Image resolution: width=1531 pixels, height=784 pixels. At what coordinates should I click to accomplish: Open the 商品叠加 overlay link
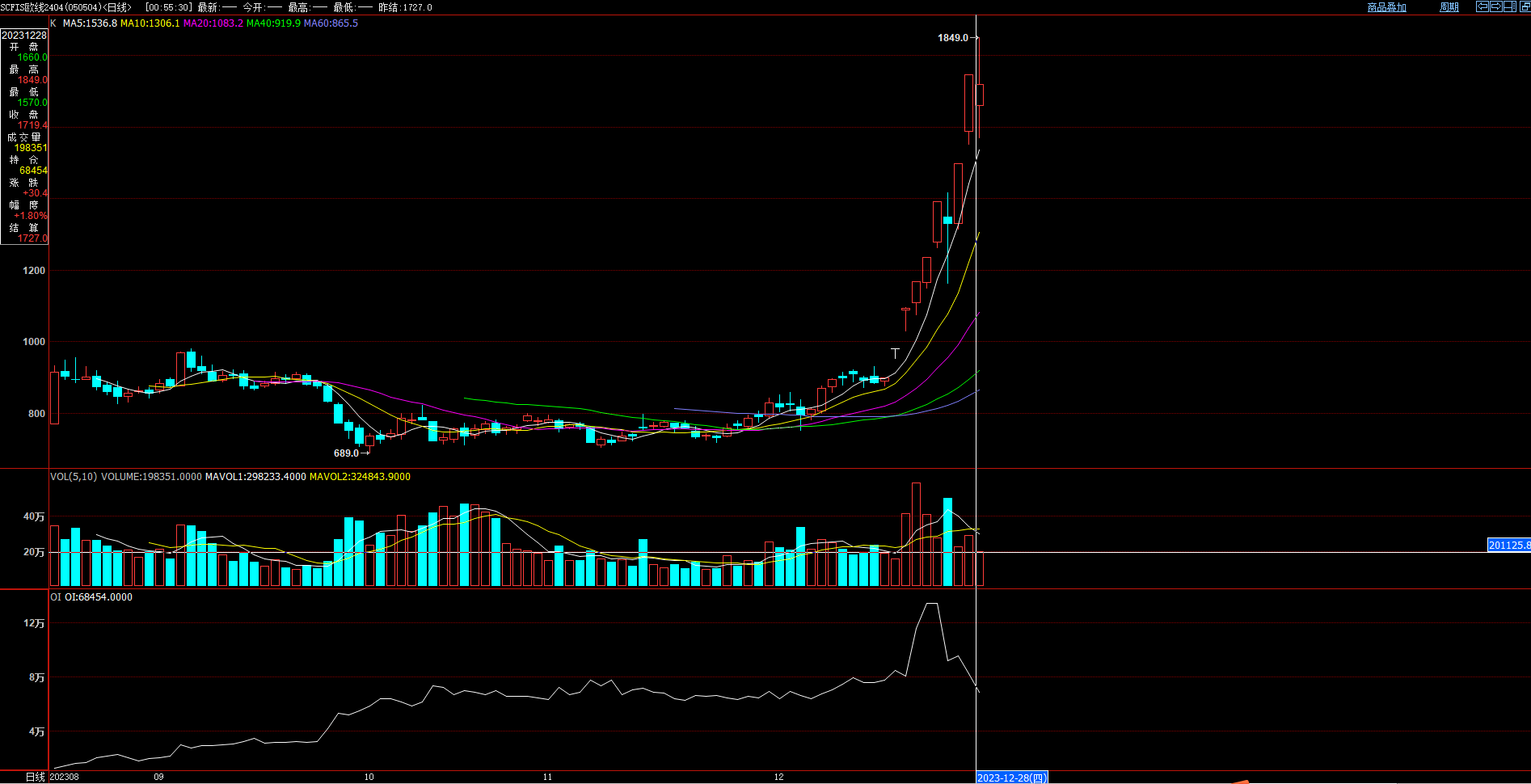pos(1387,7)
